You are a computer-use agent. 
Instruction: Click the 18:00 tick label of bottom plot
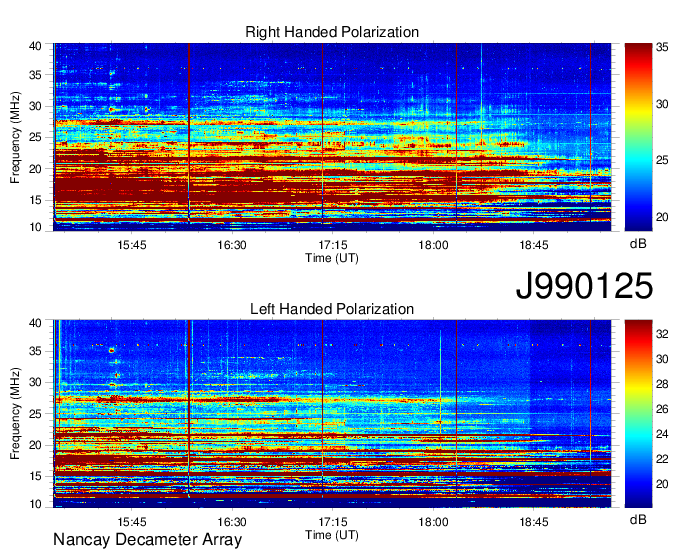(433, 522)
